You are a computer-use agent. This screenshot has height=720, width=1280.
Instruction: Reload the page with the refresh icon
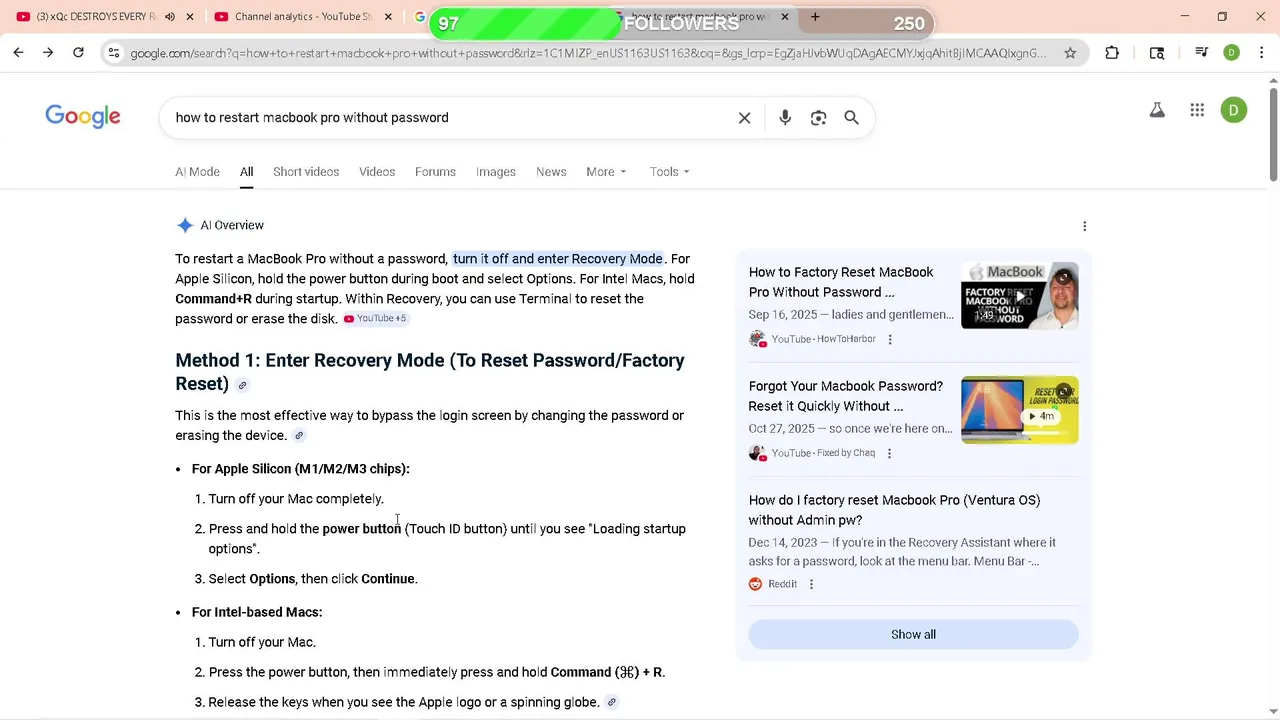(x=78, y=53)
